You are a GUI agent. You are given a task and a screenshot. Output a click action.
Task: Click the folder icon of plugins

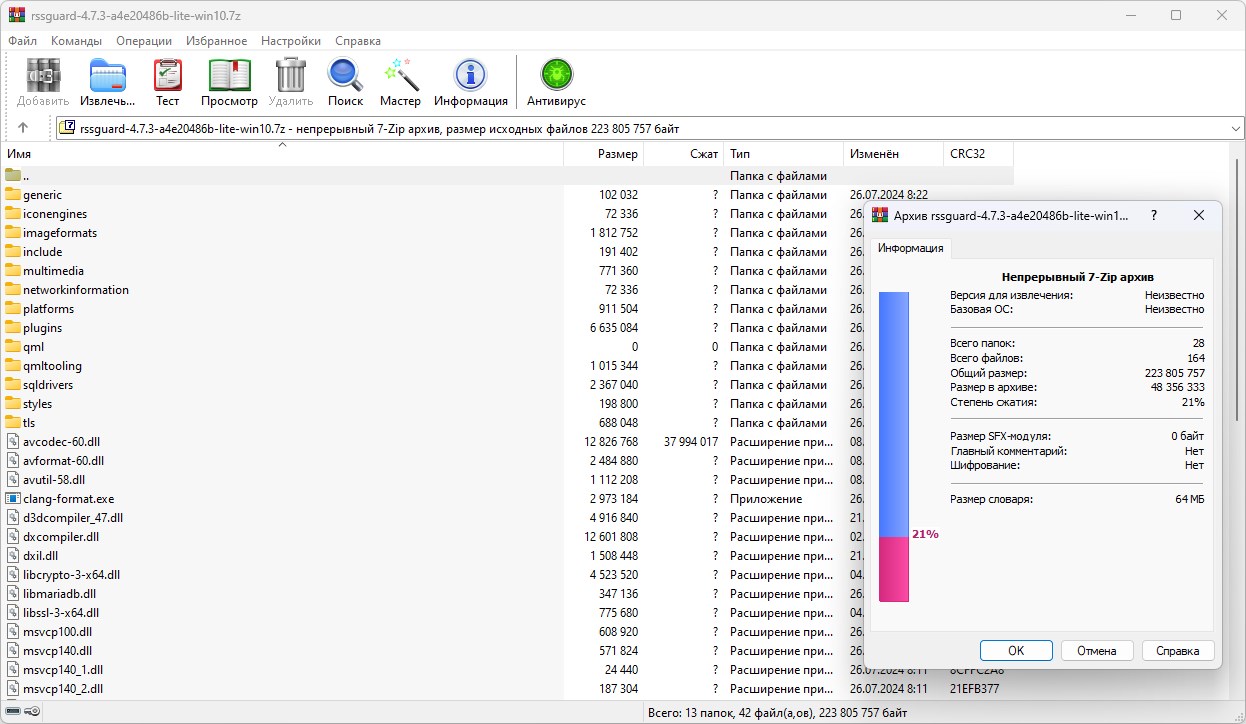13,328
